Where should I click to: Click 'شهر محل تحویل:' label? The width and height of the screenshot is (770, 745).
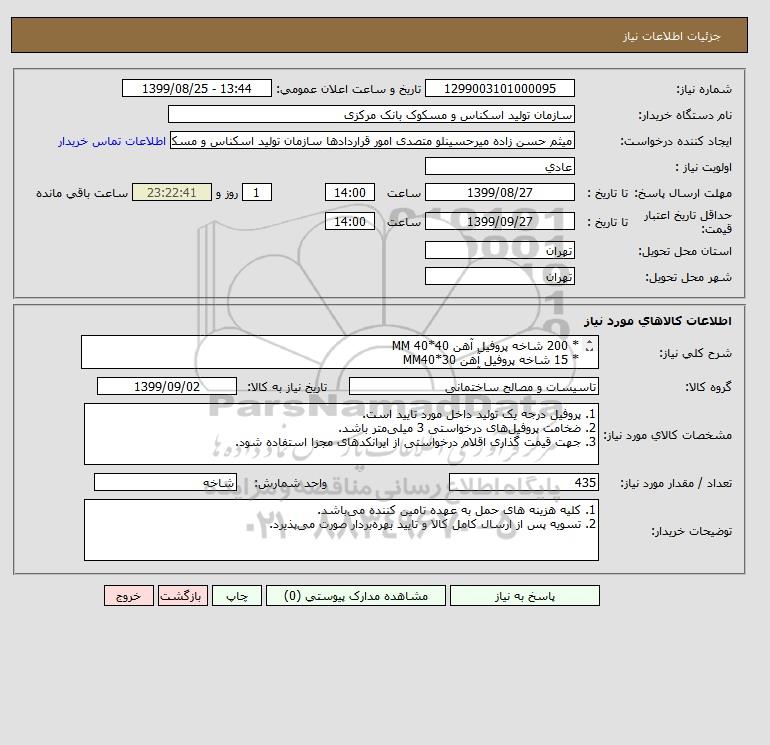[688, 277]
